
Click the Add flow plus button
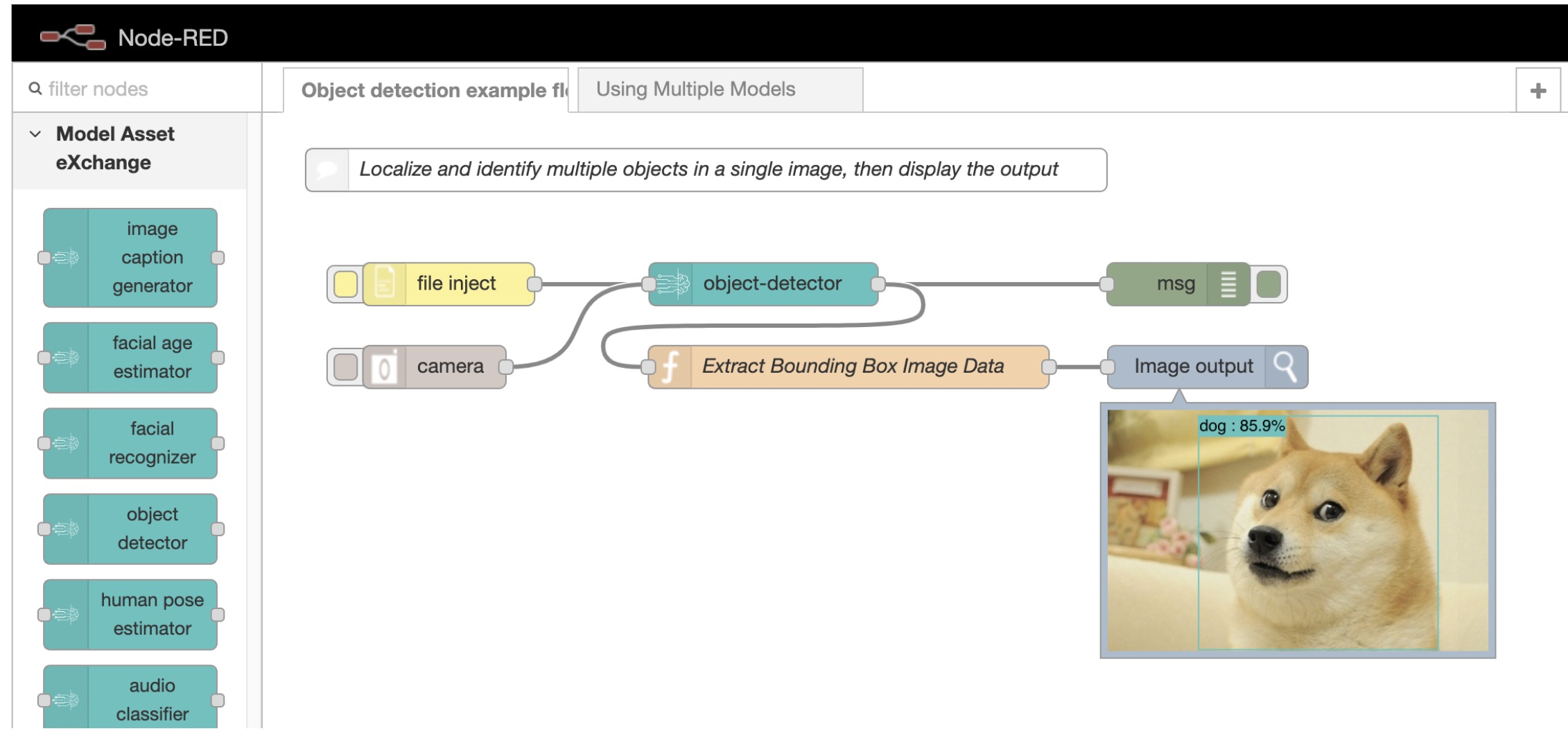[x=1538, y=90]
